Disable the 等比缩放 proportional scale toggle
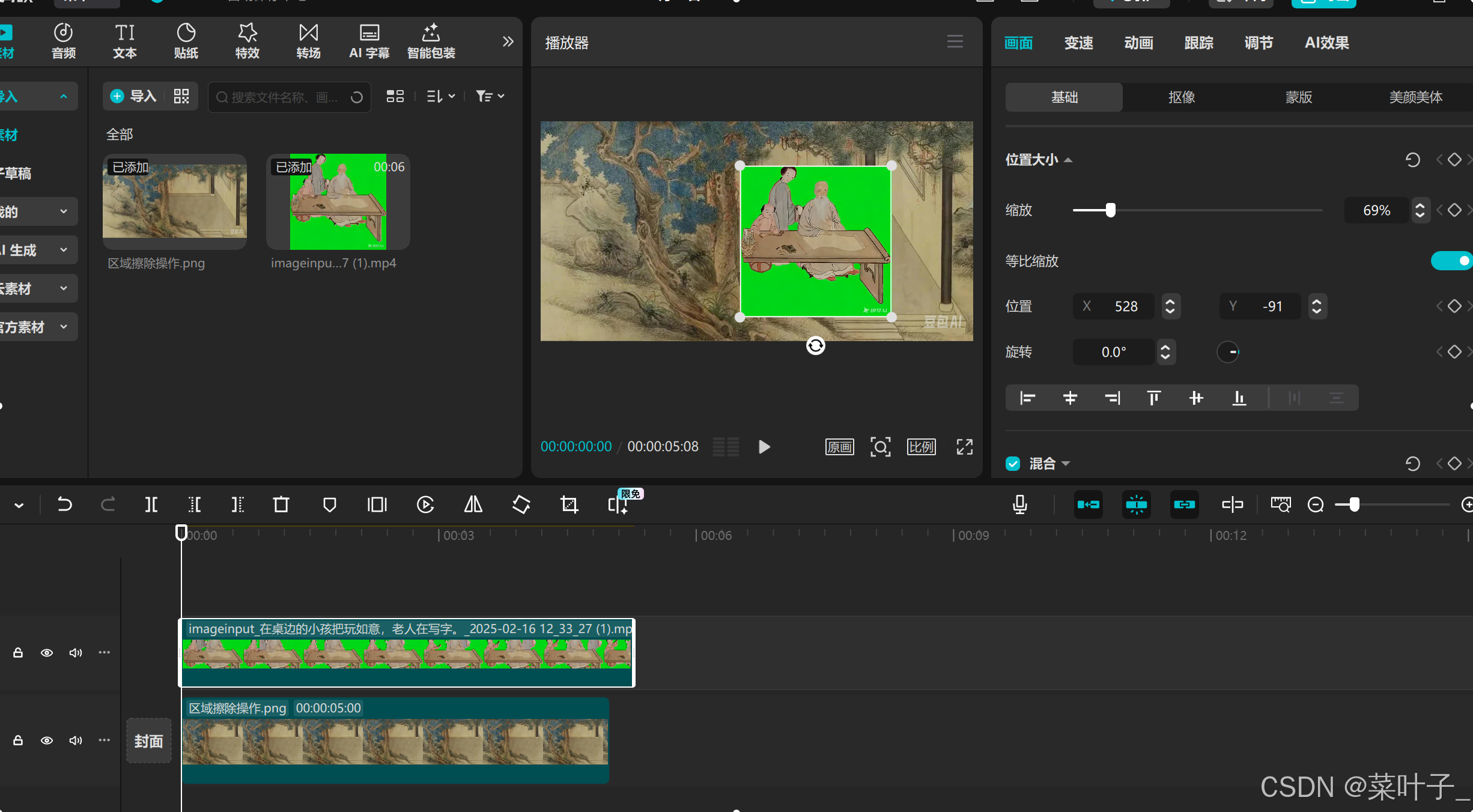Image resolution: width=1473 pixels, height=812 pixels. click(1451, 261)
